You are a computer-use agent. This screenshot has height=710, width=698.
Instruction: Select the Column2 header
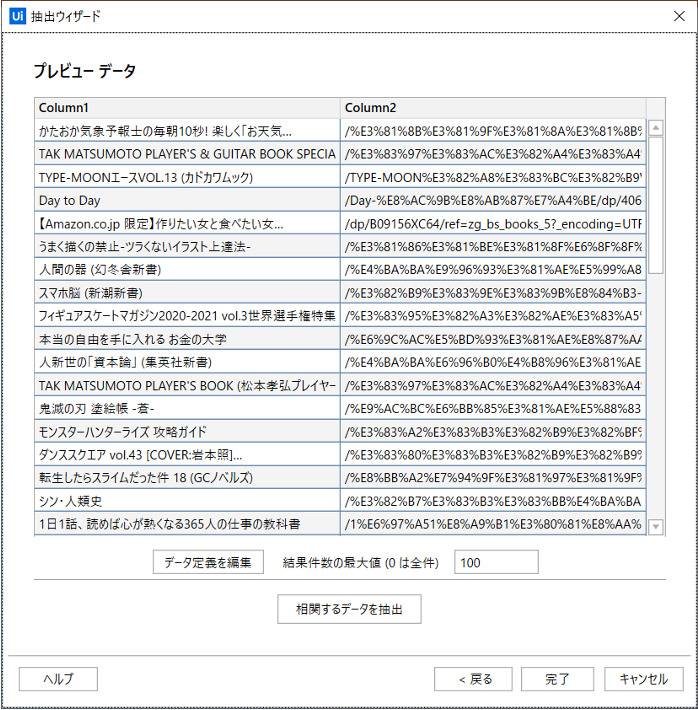coord(493,108)
